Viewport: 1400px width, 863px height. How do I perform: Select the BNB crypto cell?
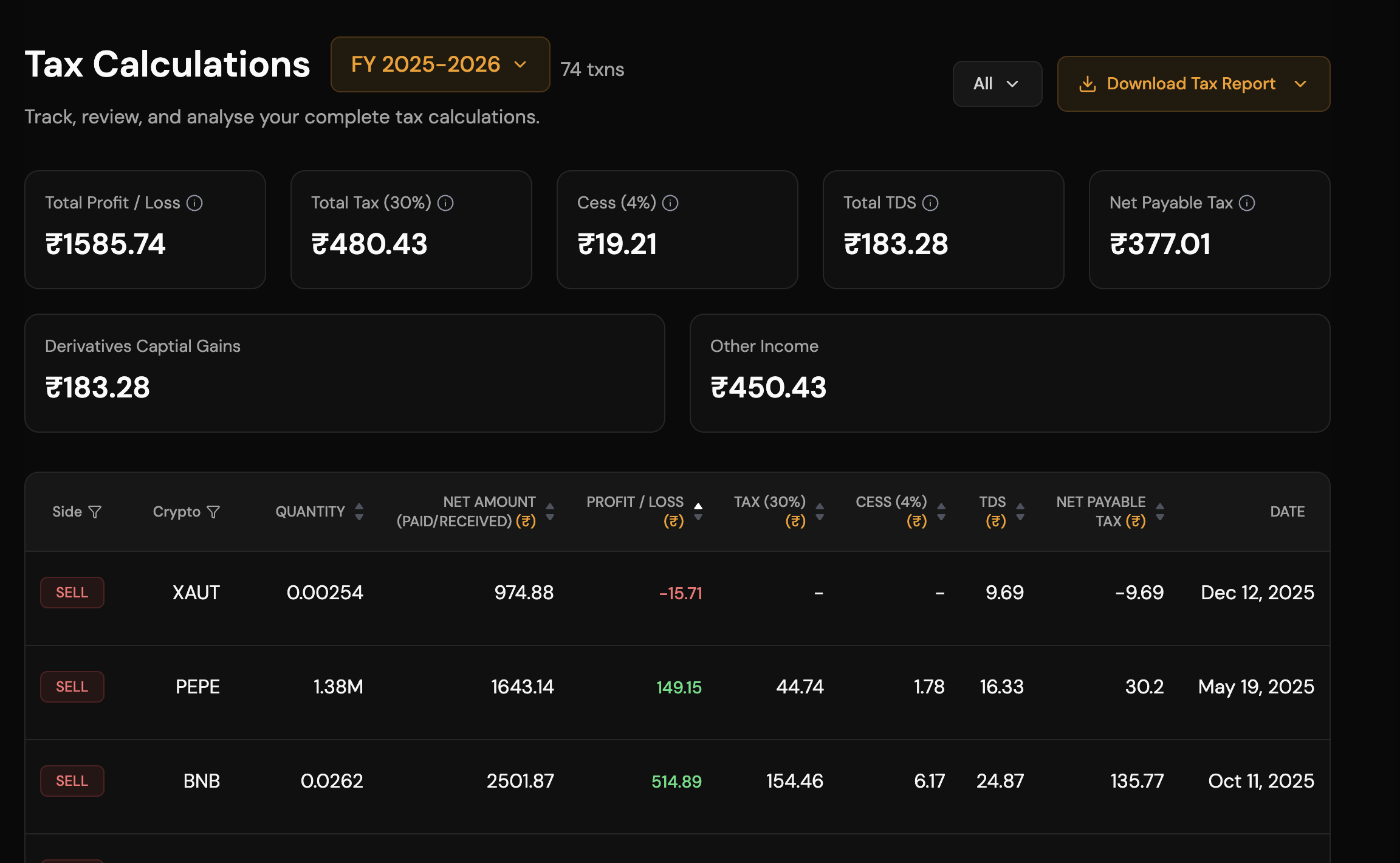pyautogui.click(x=202, y=781)
